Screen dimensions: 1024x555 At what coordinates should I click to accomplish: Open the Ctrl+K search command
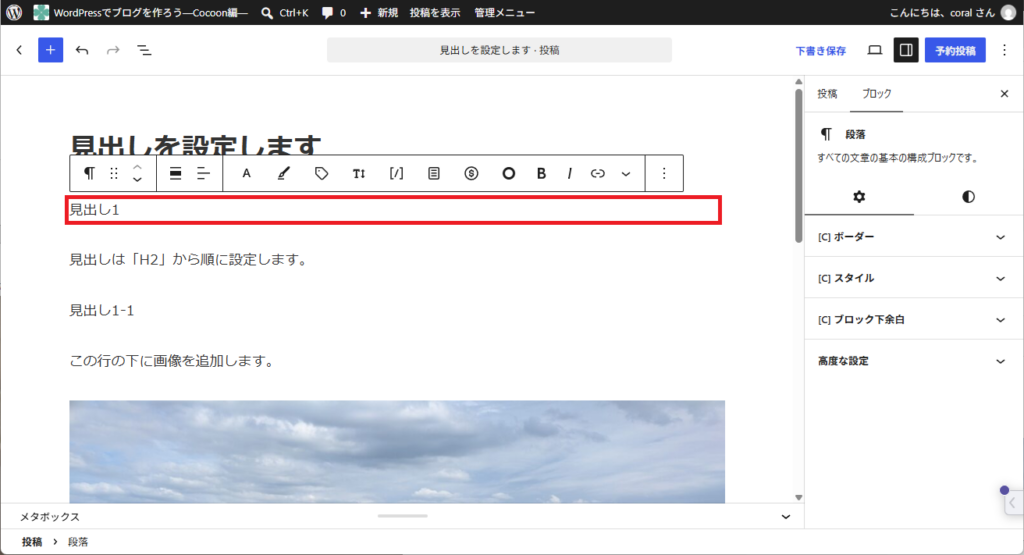(285, 12)
